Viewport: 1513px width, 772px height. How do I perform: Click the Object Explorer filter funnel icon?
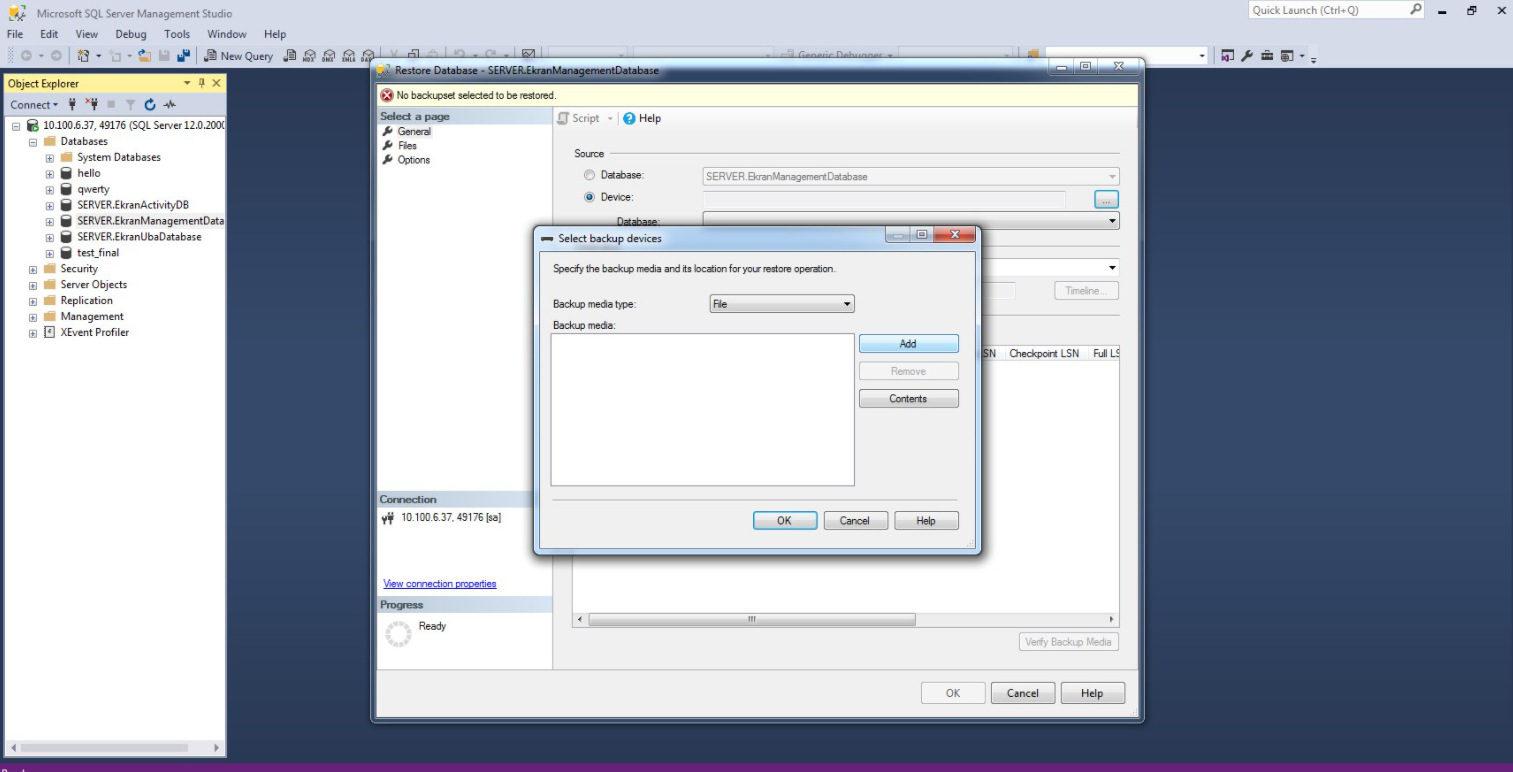click(x=131, y=104)
